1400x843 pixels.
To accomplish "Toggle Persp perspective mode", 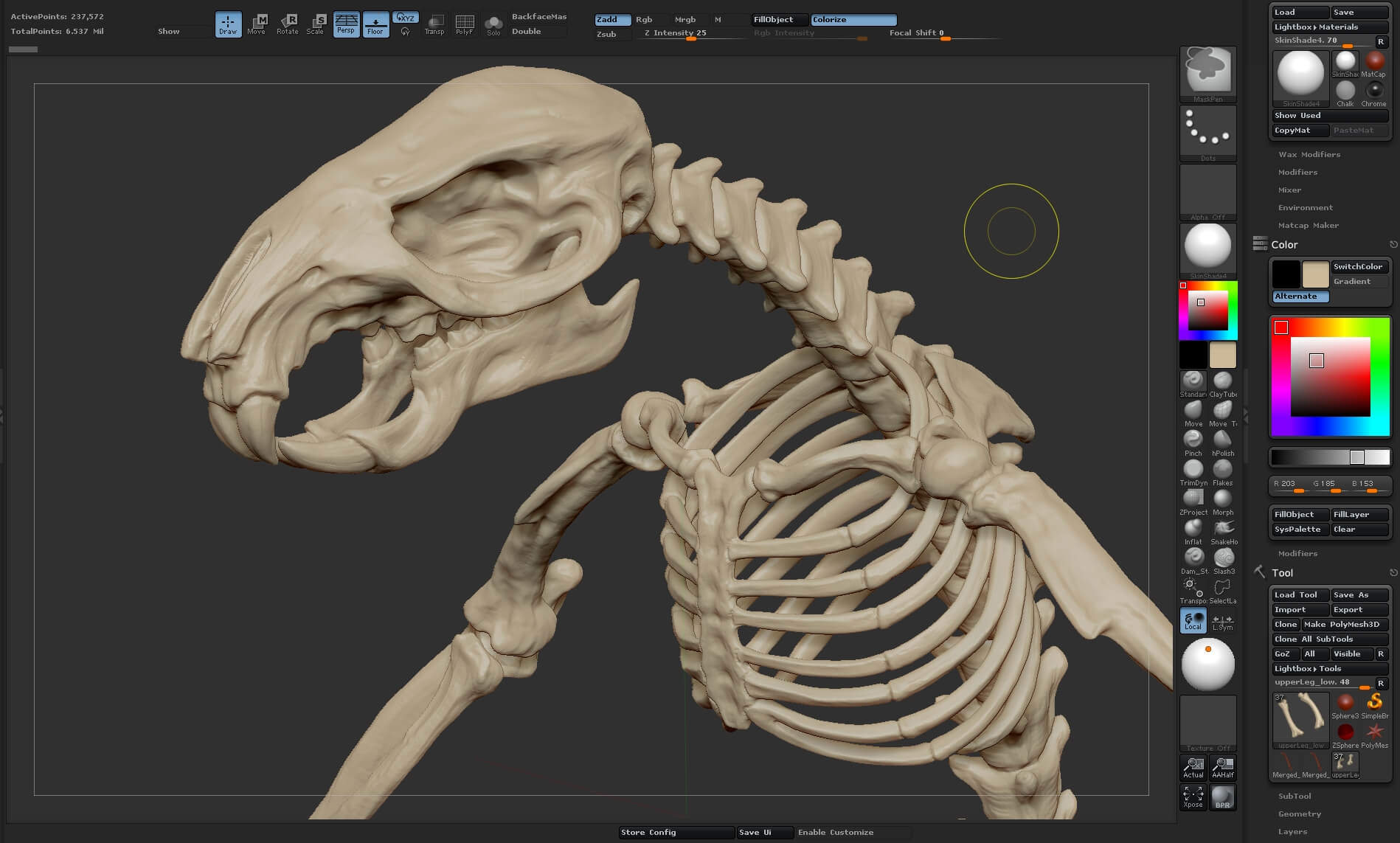I will pos(346,24).
